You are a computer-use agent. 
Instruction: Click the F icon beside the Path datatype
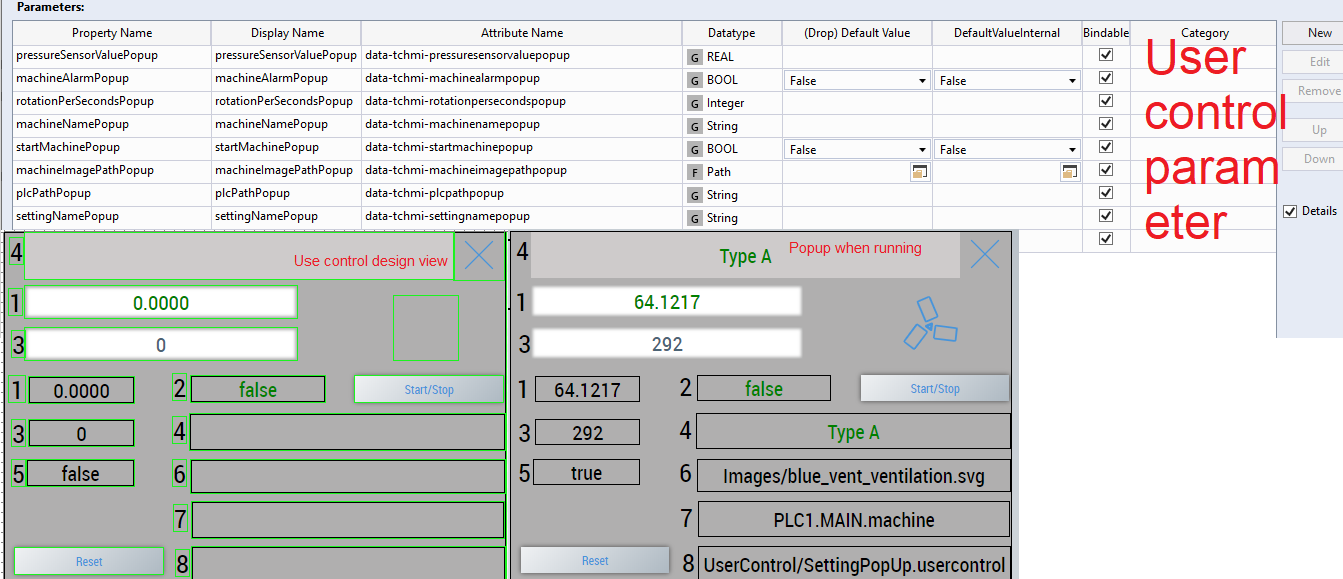695,171
